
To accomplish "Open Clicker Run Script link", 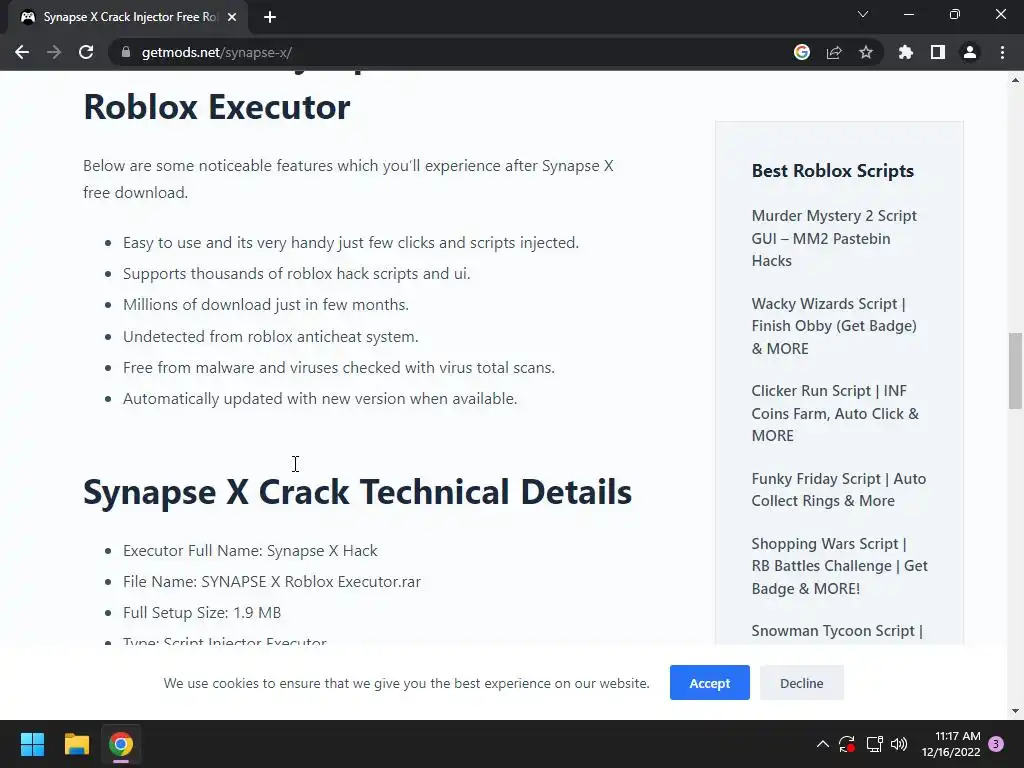I will click(x=835, y=413).
